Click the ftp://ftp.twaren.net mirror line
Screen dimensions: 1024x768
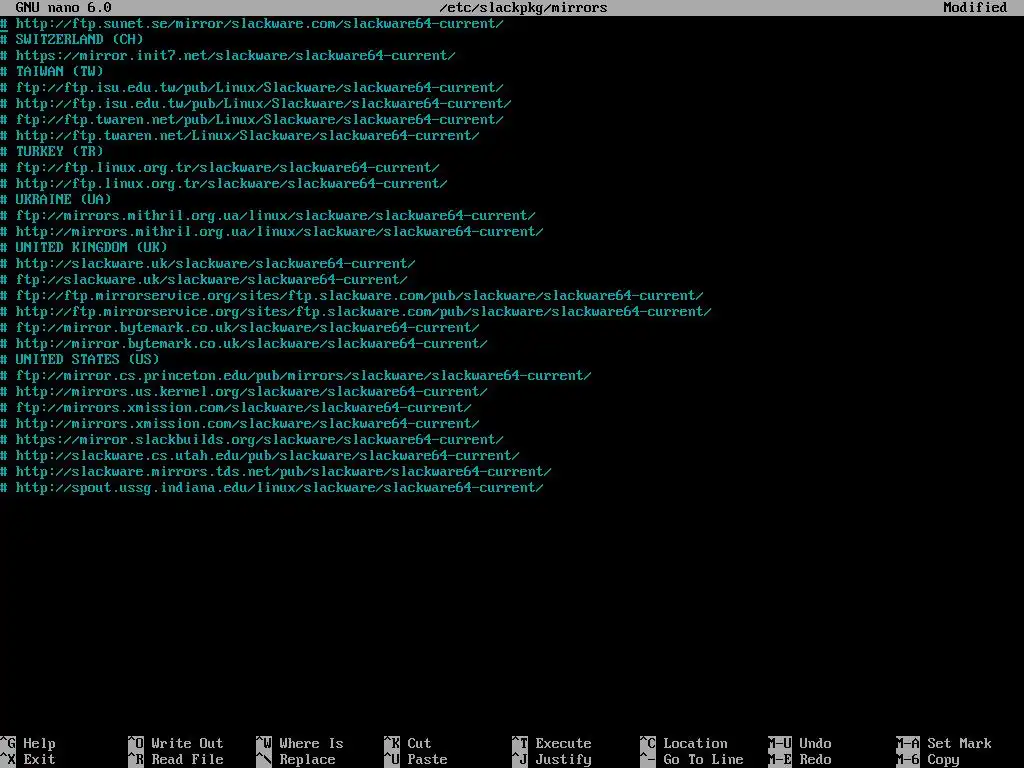point(252,120)
